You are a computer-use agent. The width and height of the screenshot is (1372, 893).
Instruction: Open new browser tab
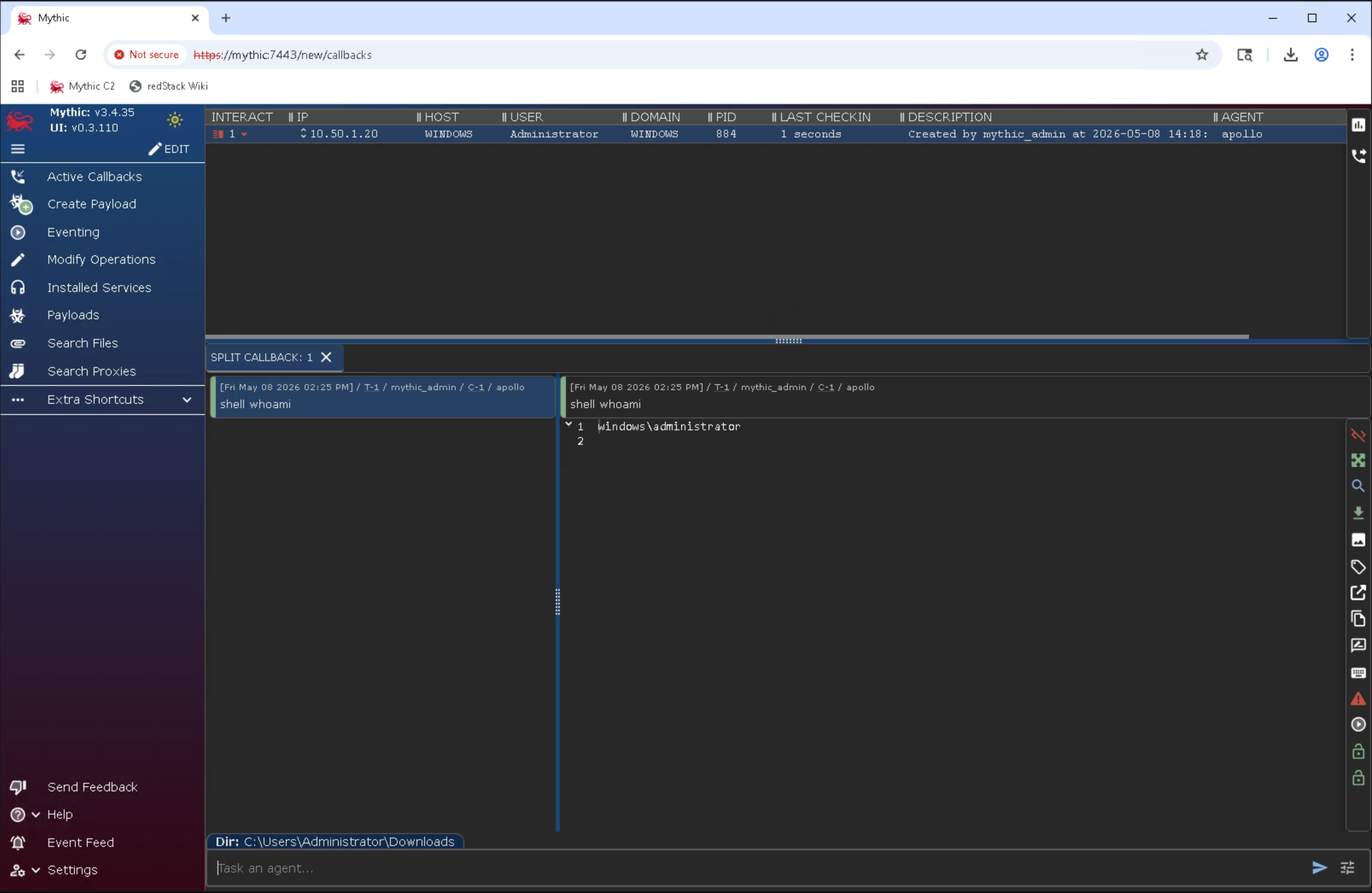coord(226,18)
